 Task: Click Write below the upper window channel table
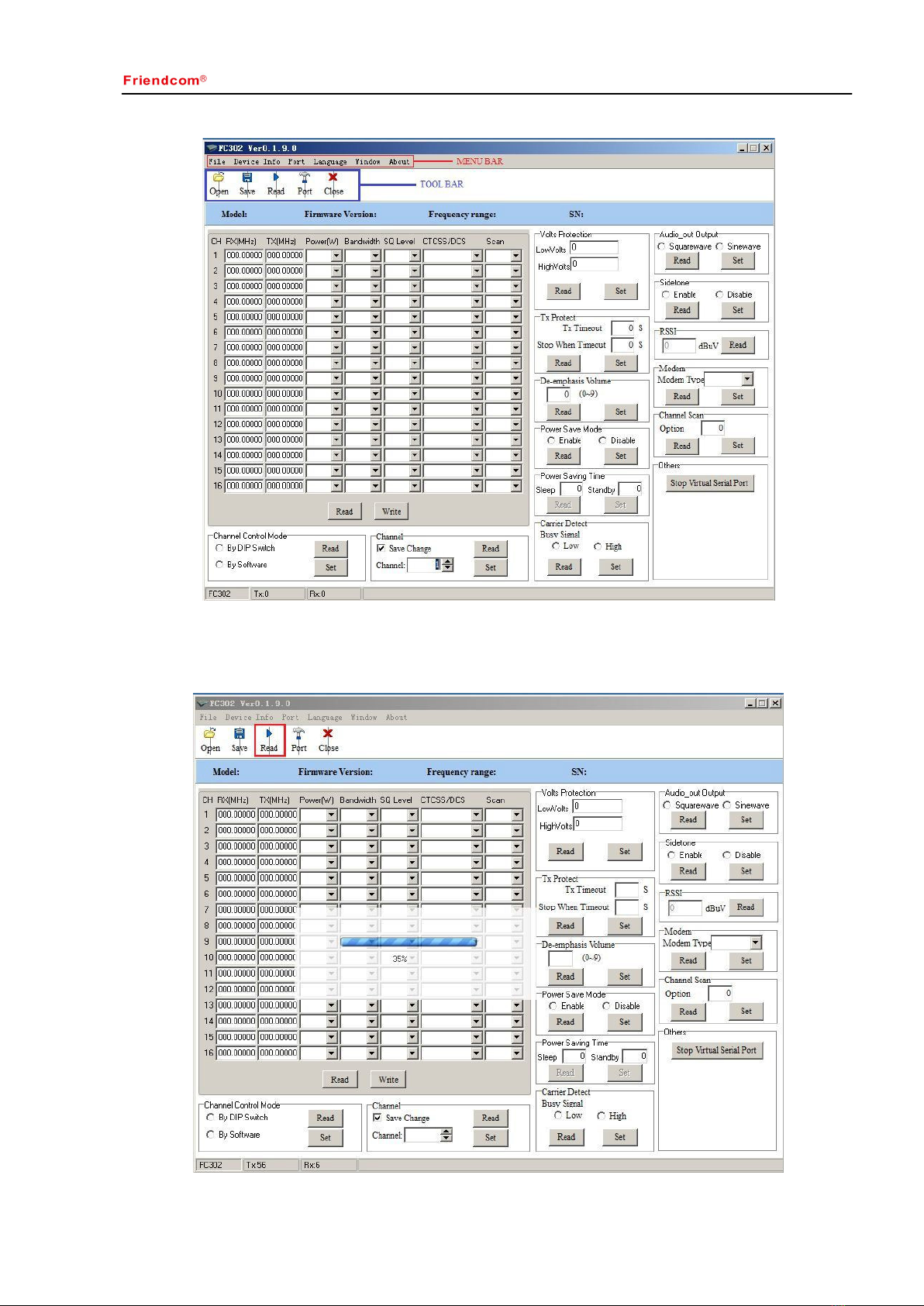(391, 512)
